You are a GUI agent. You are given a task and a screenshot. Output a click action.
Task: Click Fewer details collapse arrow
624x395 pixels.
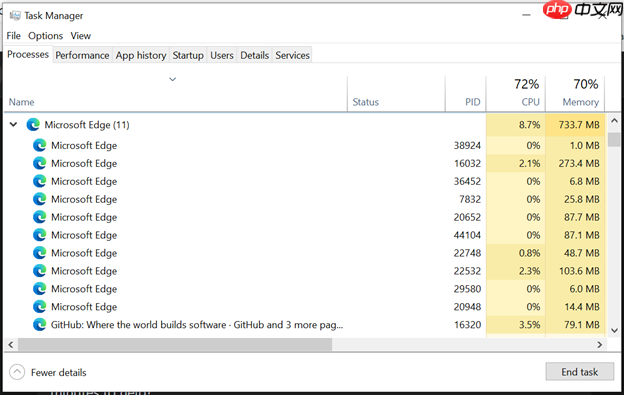click(17, 372)
